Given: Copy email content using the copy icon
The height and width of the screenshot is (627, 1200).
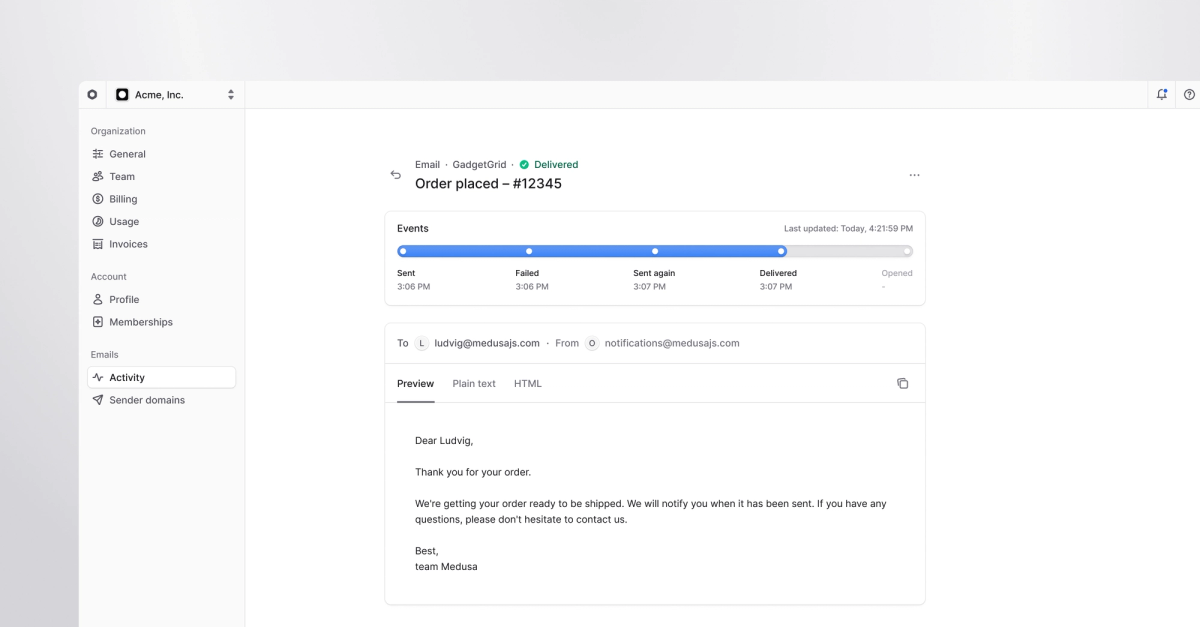Looking at the screenshot, I should click(903, 383).
